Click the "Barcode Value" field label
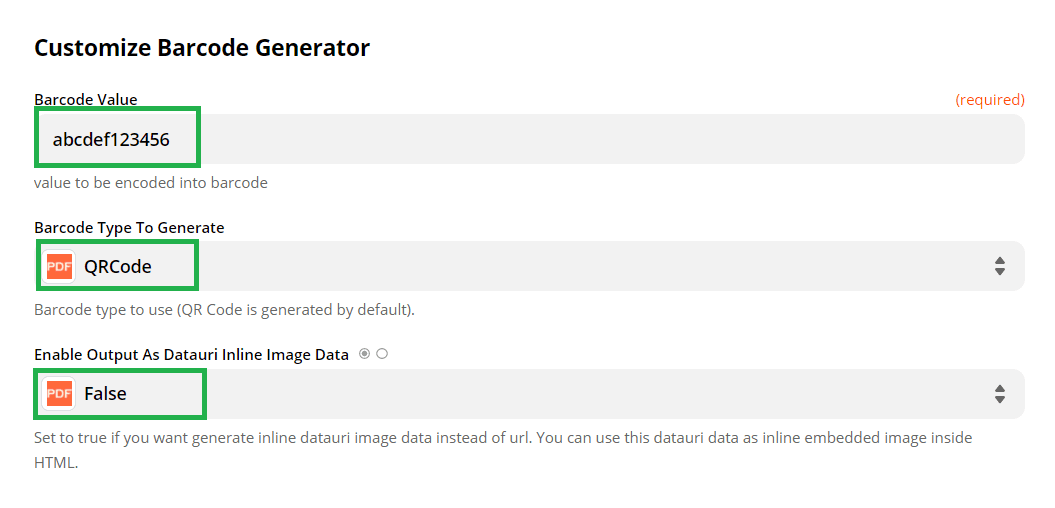The height and width of the screenshot is (508, 1055). [x=86, y=100]
